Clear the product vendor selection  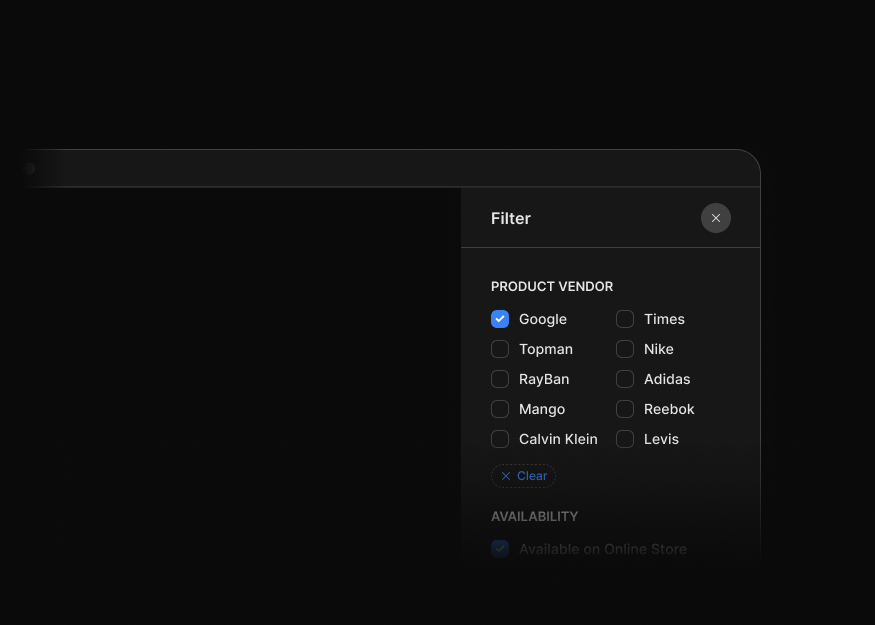click(523, 476)
